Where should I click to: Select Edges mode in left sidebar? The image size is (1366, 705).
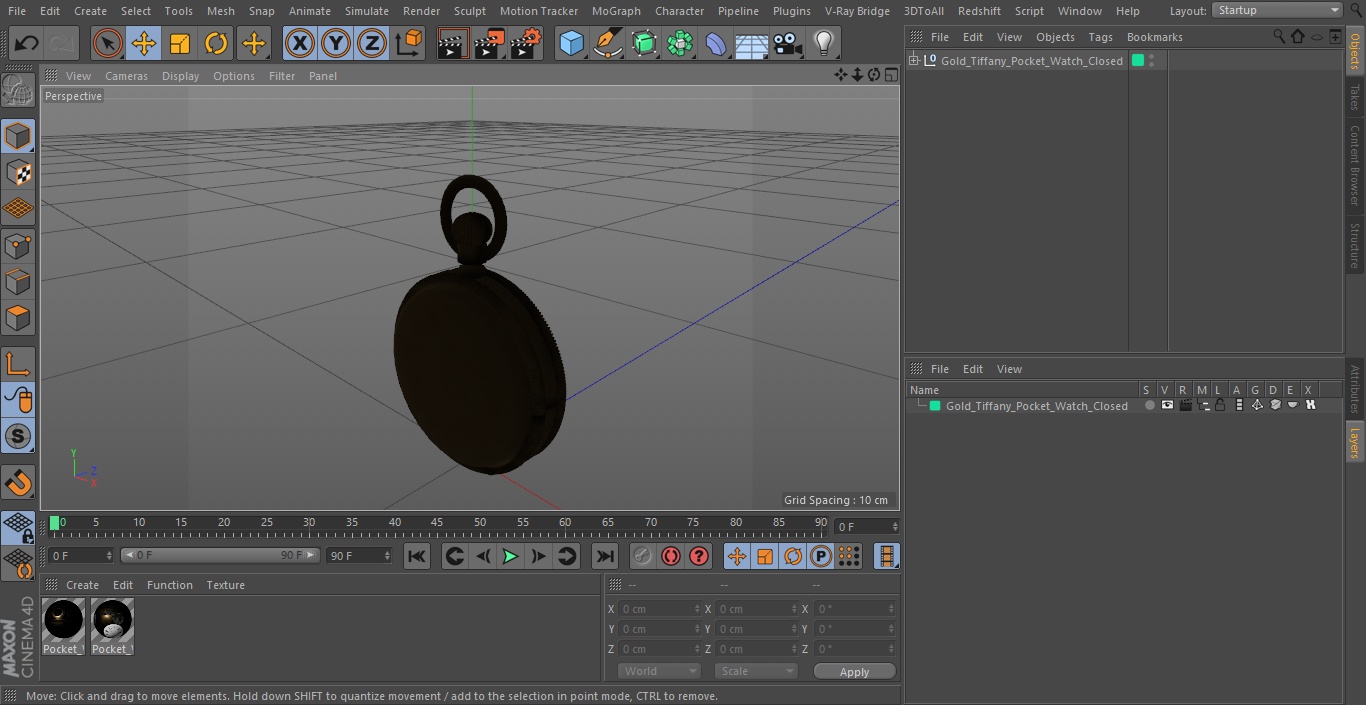click(x=18, y=282)
